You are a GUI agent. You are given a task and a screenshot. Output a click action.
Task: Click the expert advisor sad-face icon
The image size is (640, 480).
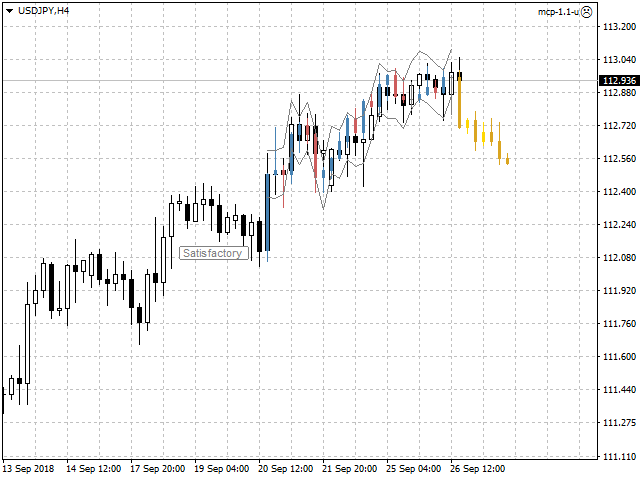(x=587, y=11)
